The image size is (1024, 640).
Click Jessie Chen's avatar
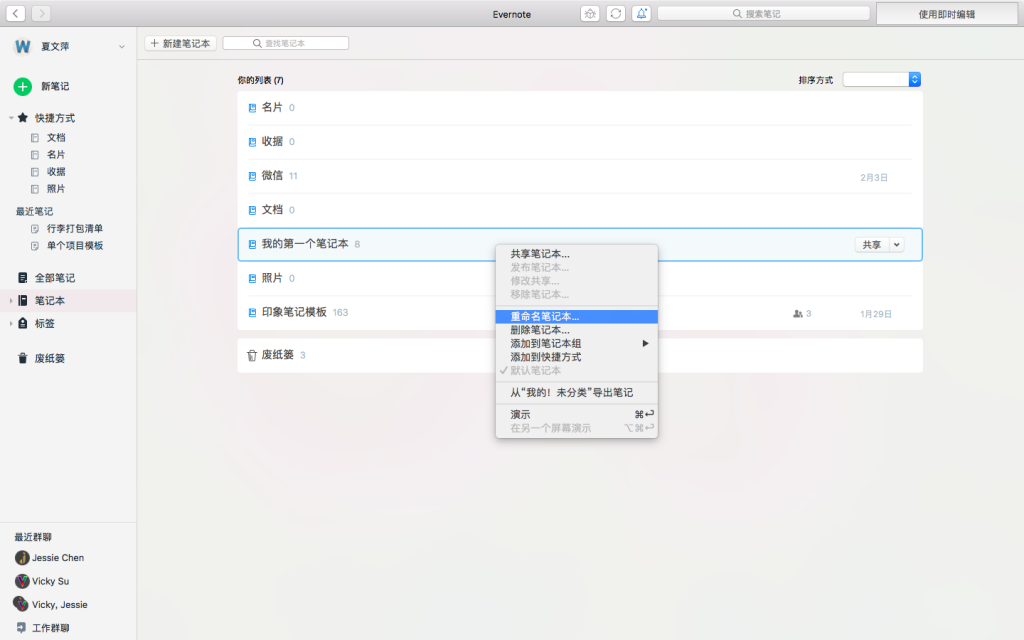[x=22, y=558]
